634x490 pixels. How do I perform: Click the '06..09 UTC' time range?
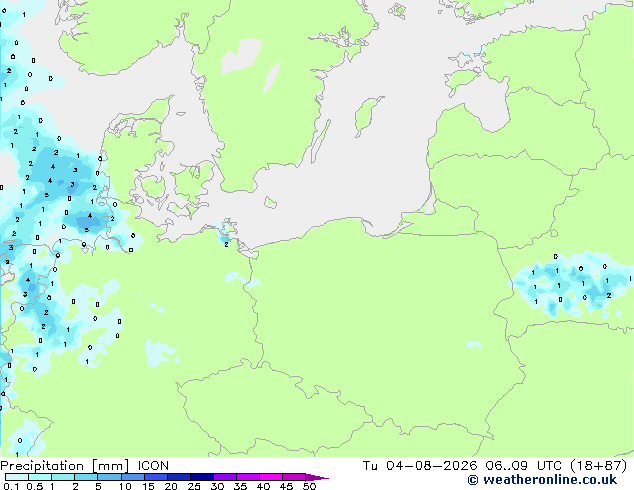click(526, 466)
